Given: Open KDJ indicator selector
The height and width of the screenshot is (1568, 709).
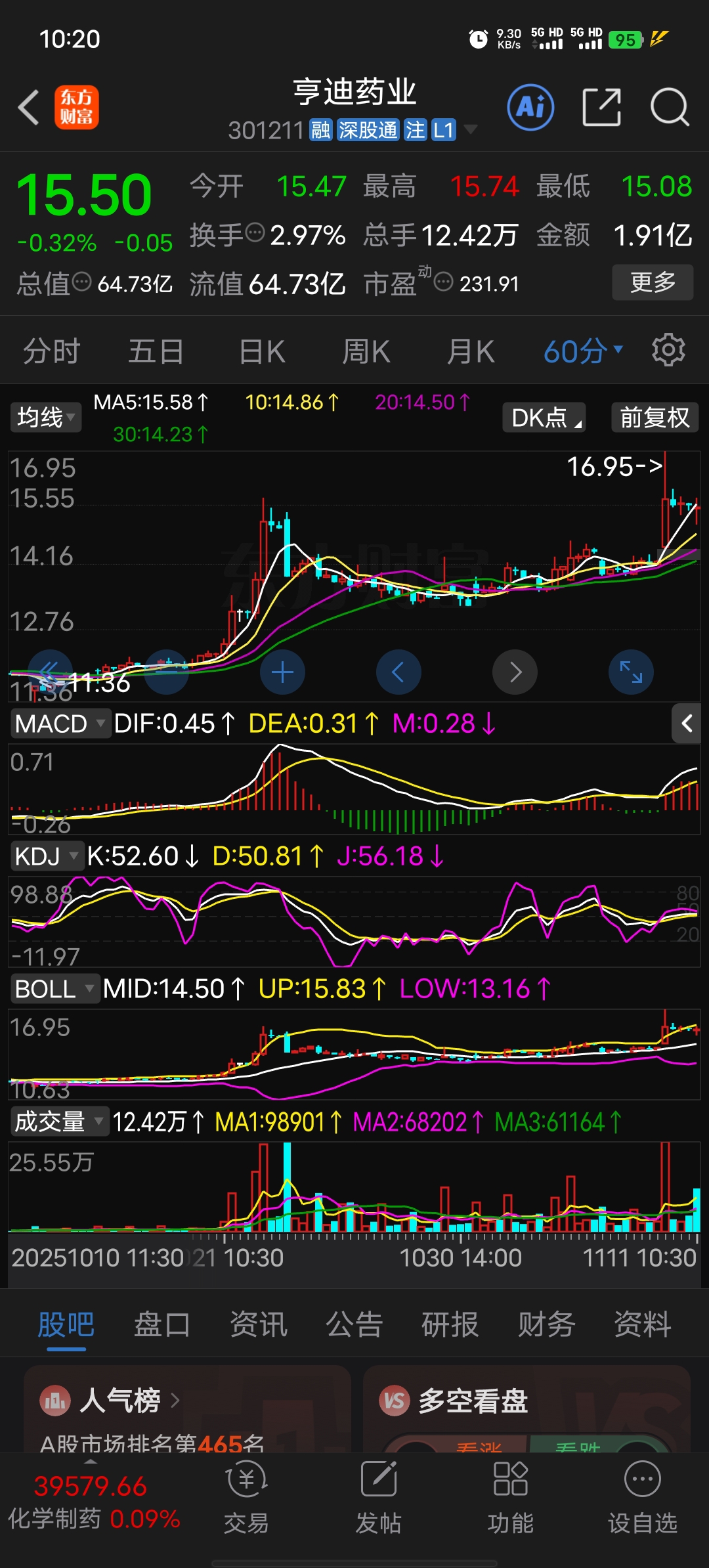Looking at the screenshot, I should (x=47, y=856).
